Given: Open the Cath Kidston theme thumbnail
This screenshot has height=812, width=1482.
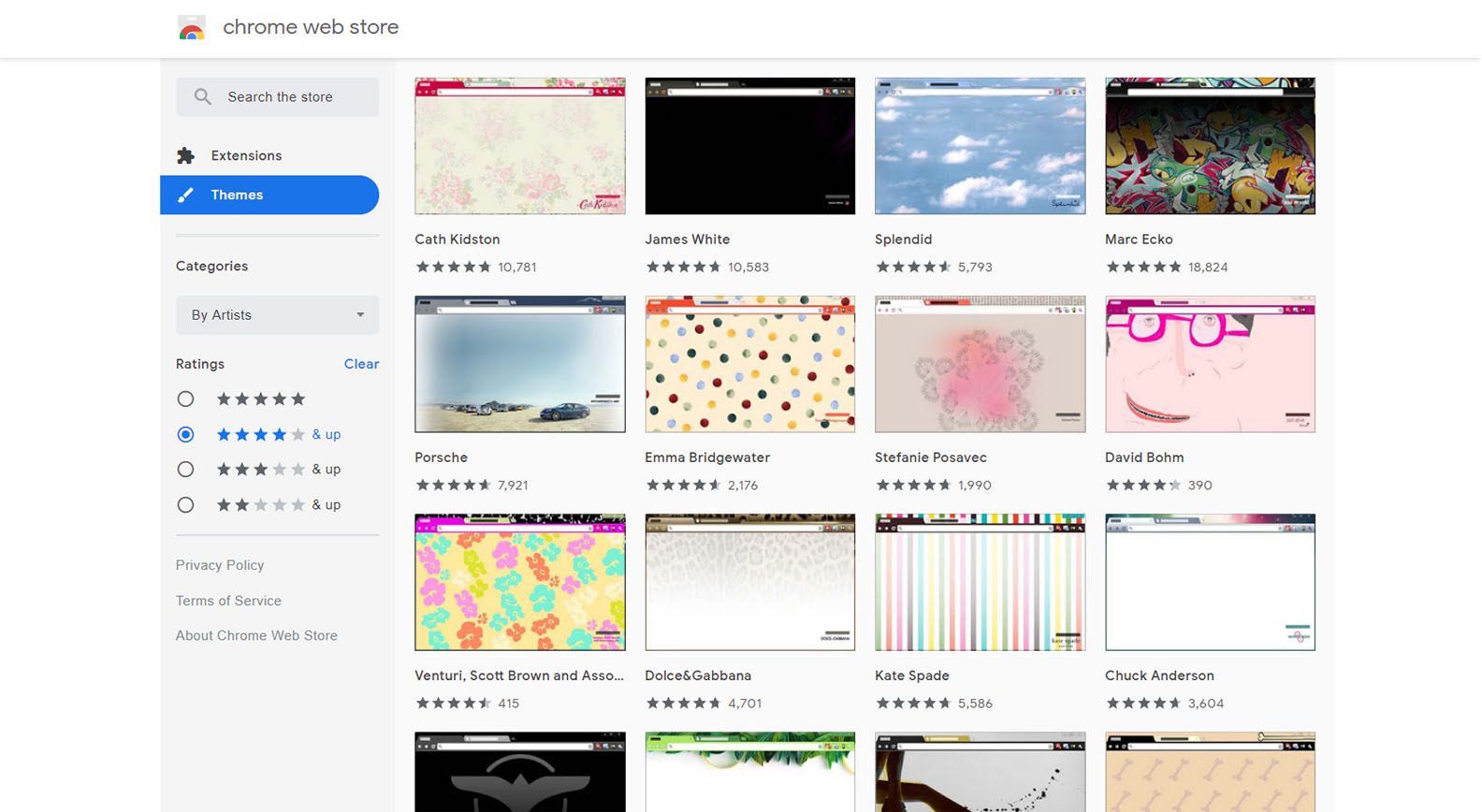Looking at the screenshot, I should click(520, 146).
